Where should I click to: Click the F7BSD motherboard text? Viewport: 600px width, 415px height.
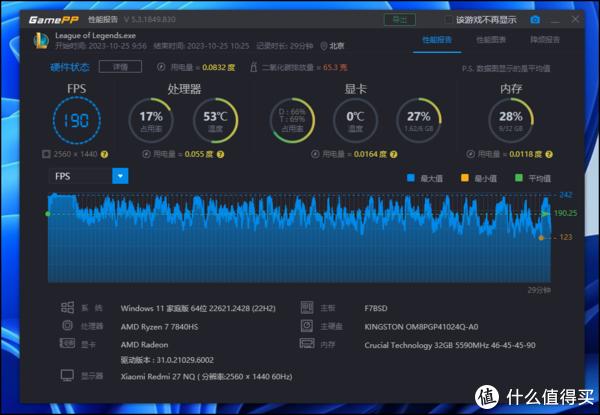[x=376, y=308]
